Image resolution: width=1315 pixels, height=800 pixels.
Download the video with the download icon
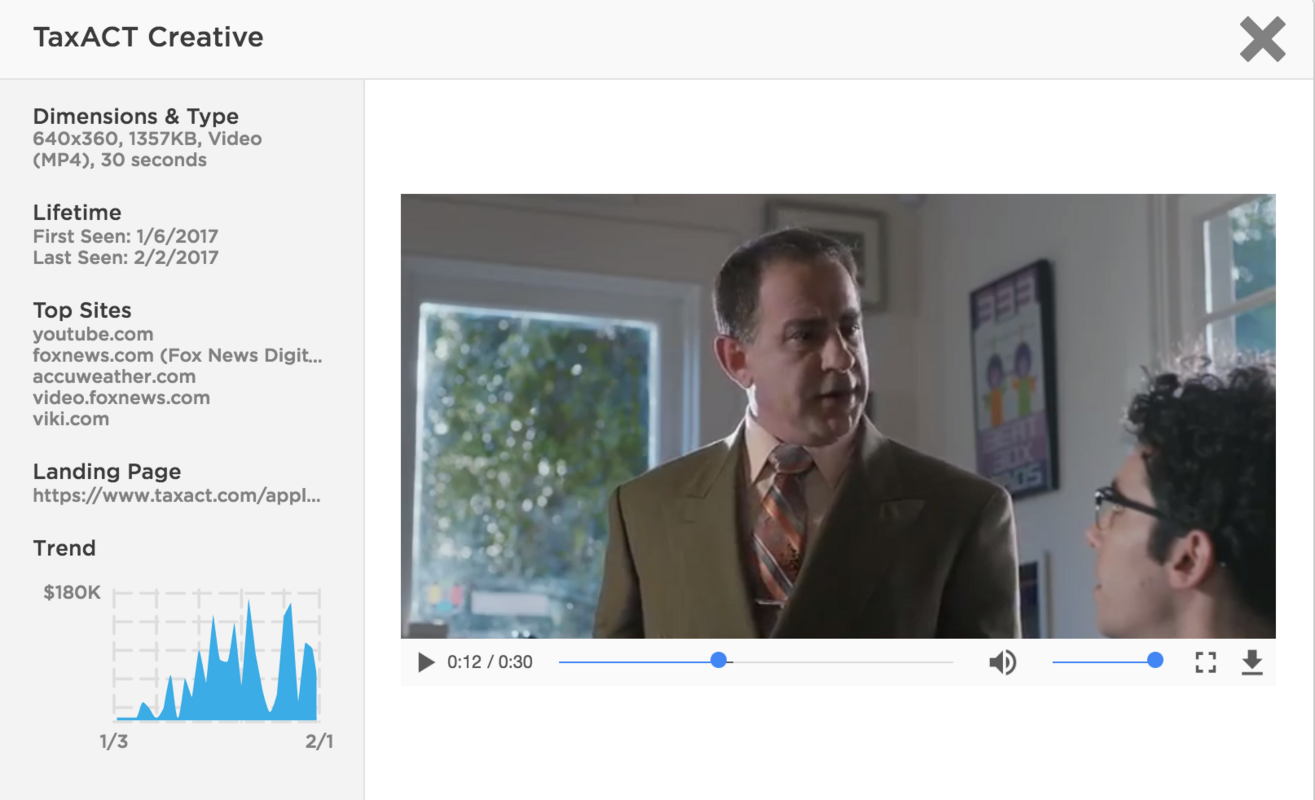(x=1252, y=662)
